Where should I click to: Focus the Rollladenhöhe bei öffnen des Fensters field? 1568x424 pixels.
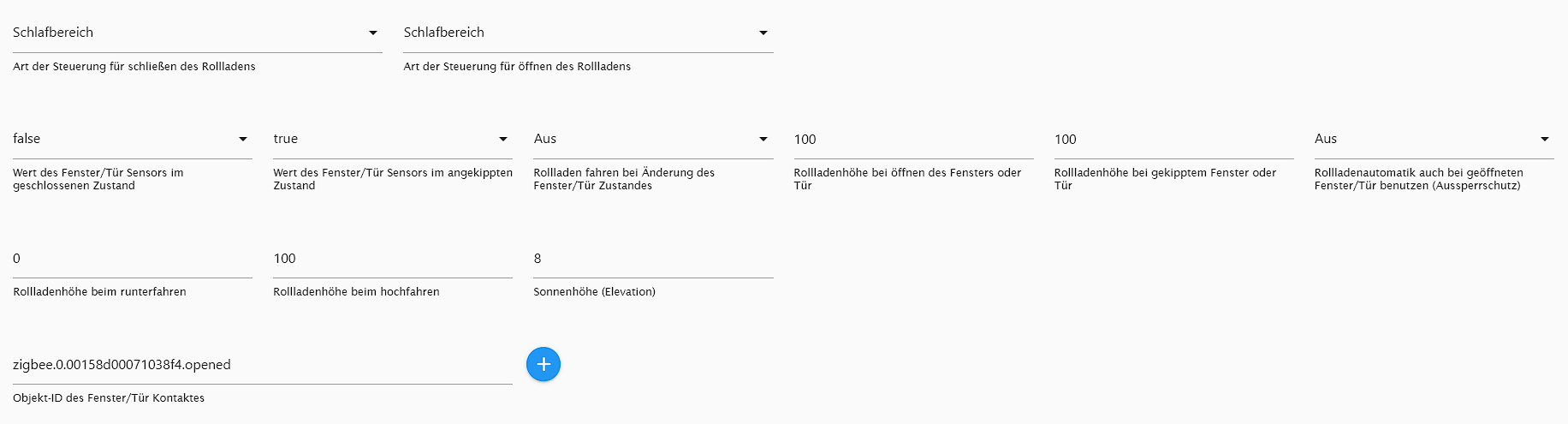913,140
